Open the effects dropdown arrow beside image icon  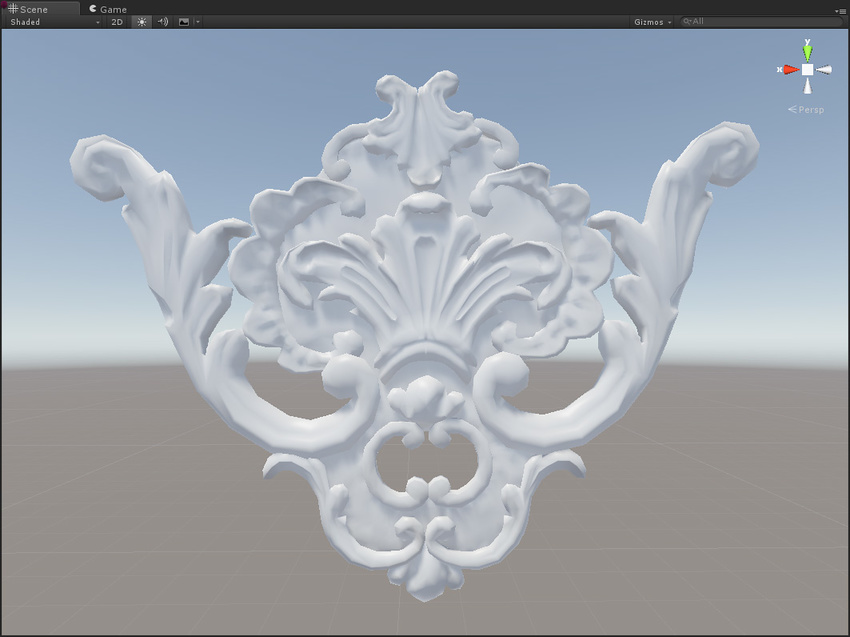pos(198,21)
